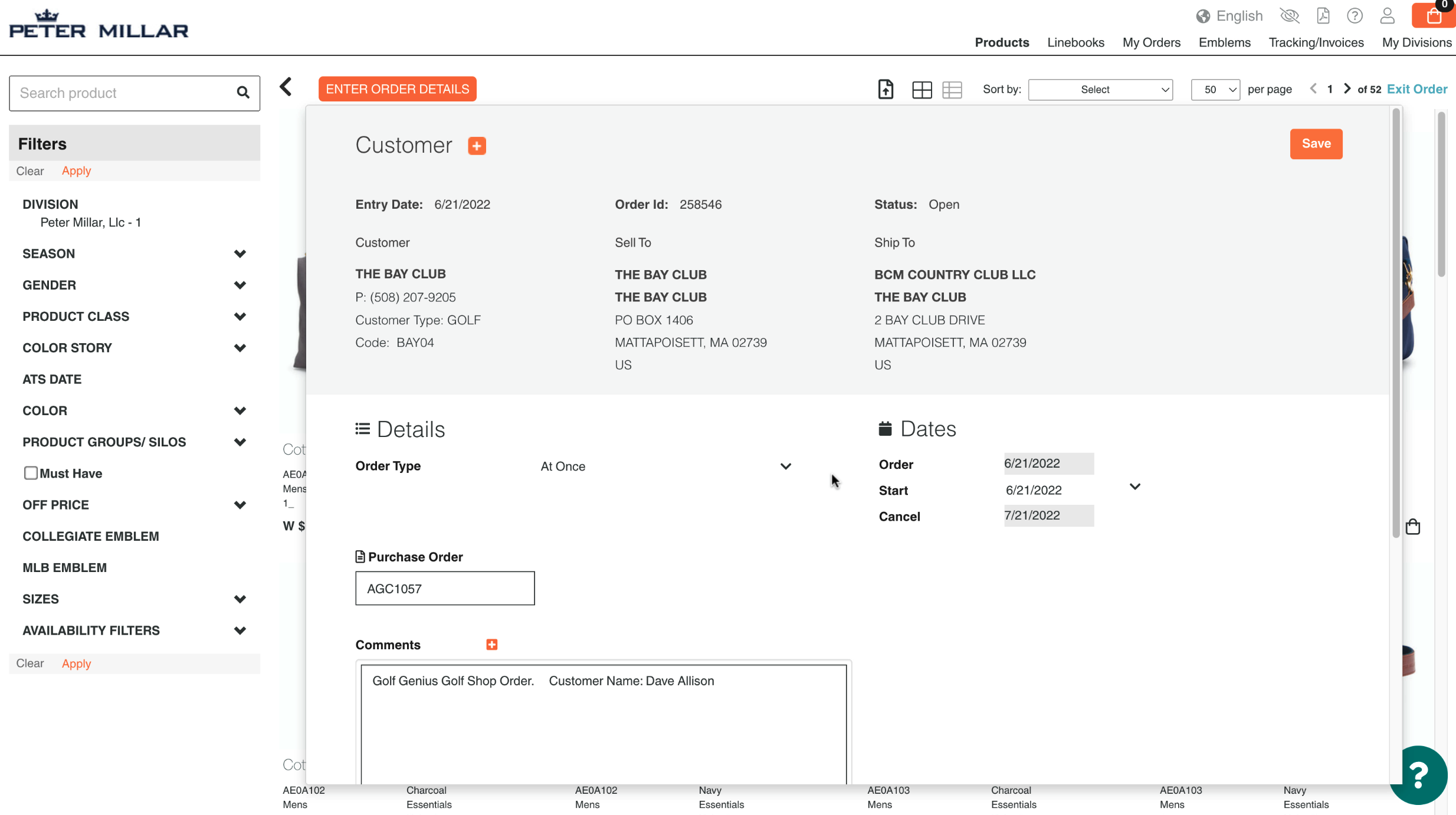1456x815 pixels.
Task: Click the Cancel date field 7/21/2022
Action: click(1049, 515)
